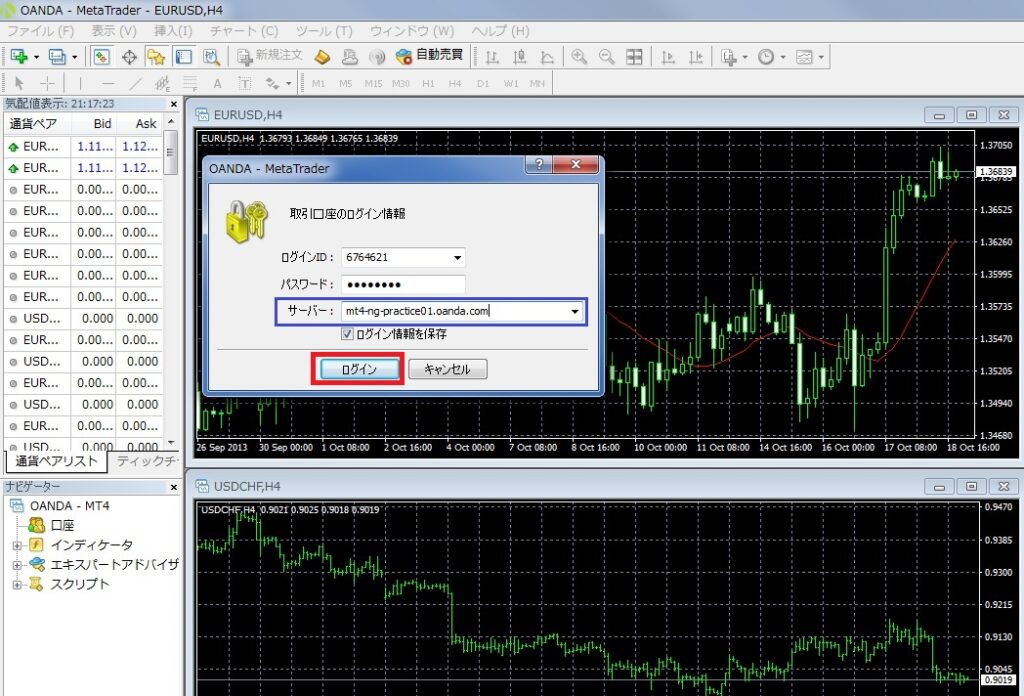Select the Text 'A' tool
This screenshot has height=696, width=1024.
tap(217, 84)
